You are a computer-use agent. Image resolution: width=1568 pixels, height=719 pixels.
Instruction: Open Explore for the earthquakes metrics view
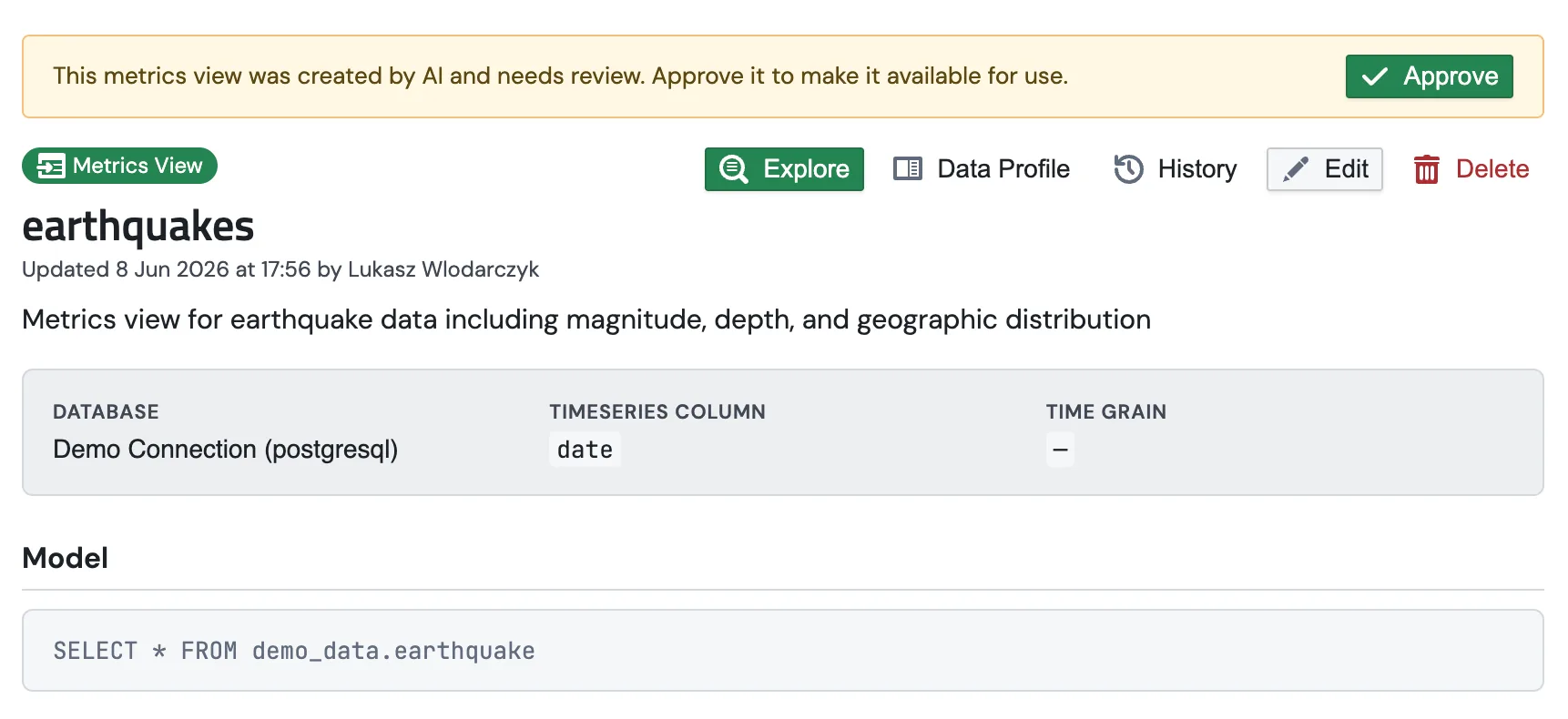tap(784, 169)
